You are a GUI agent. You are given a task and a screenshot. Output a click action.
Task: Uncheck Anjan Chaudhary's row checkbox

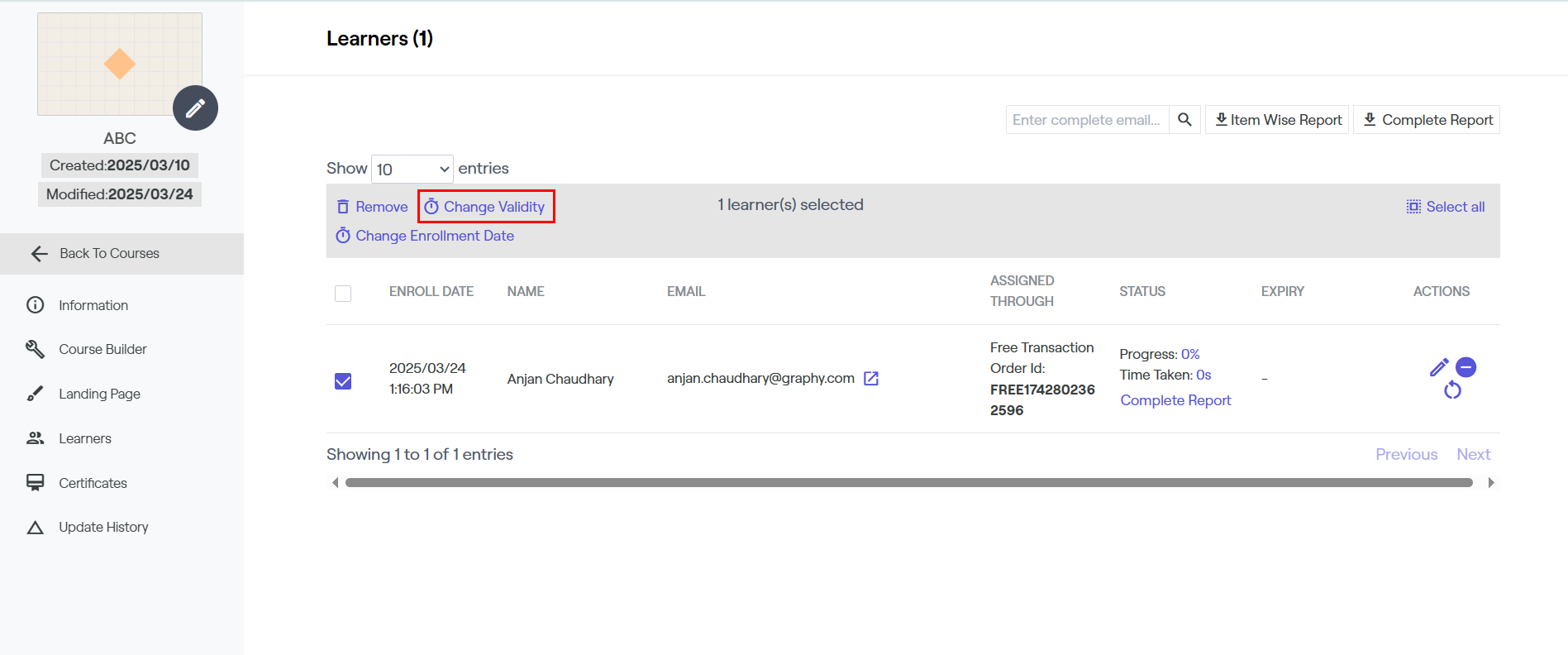[x=343, y=381]
